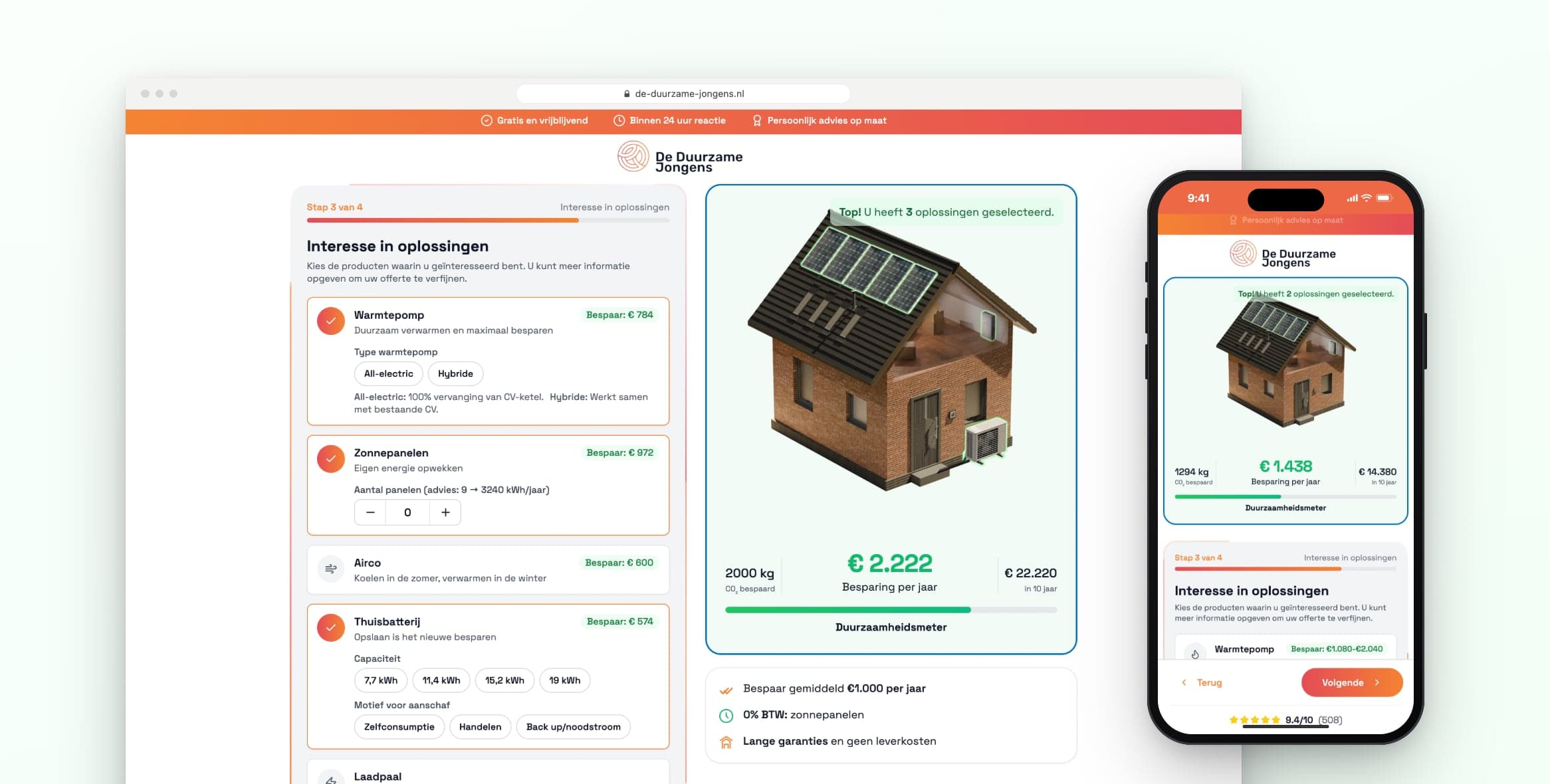
Task: Tap phone battery status icon
Action: click(x=1384, y=198)
